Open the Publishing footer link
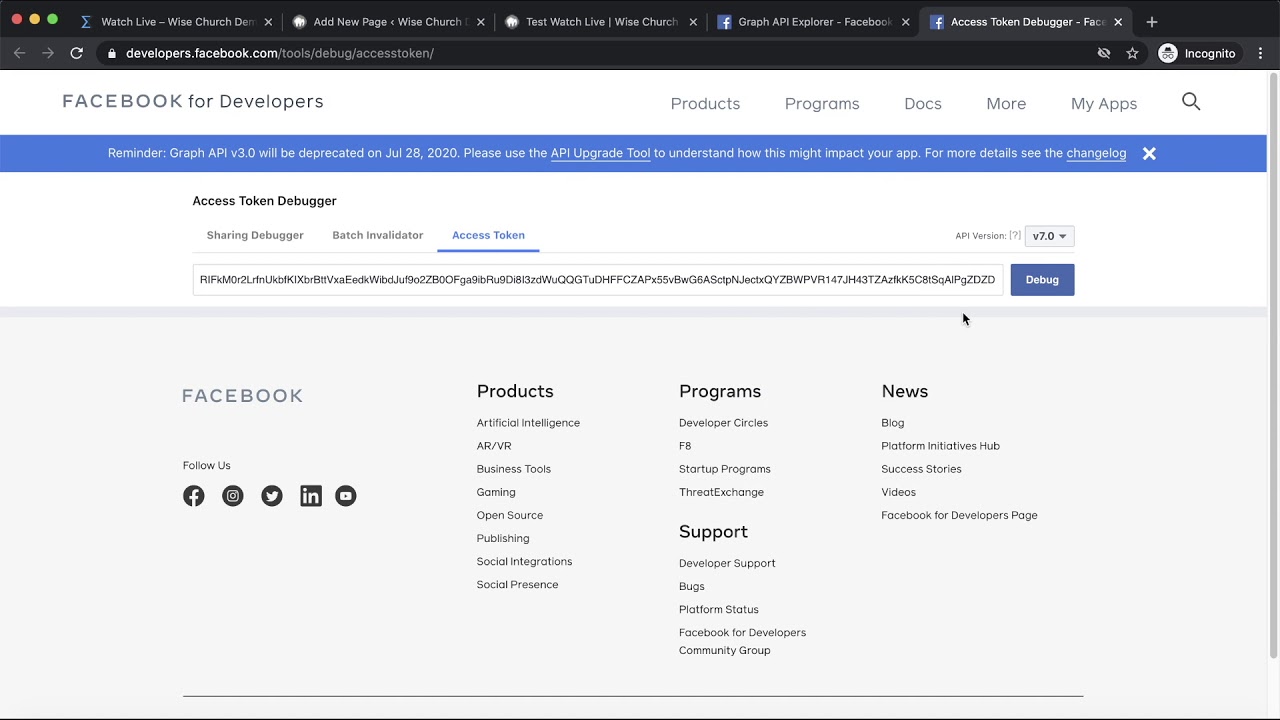The width and height of the screenshot is (1280, 720). tap(503, 538)
